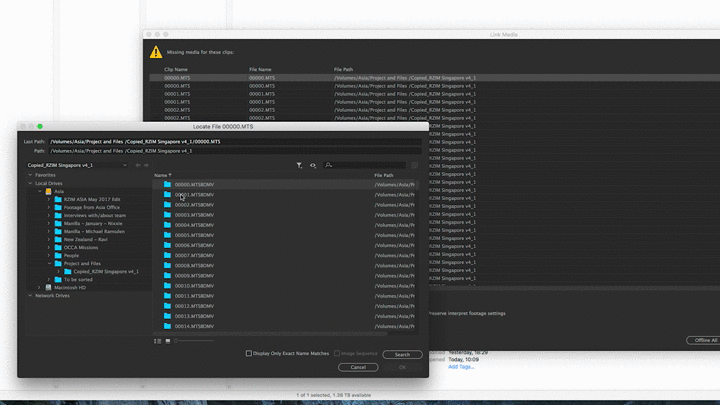Image resolution: width=720 pixels, height=405 pixels.
Task: Expand the Footage from Asia Office folder
Action: tap(49, 208)
